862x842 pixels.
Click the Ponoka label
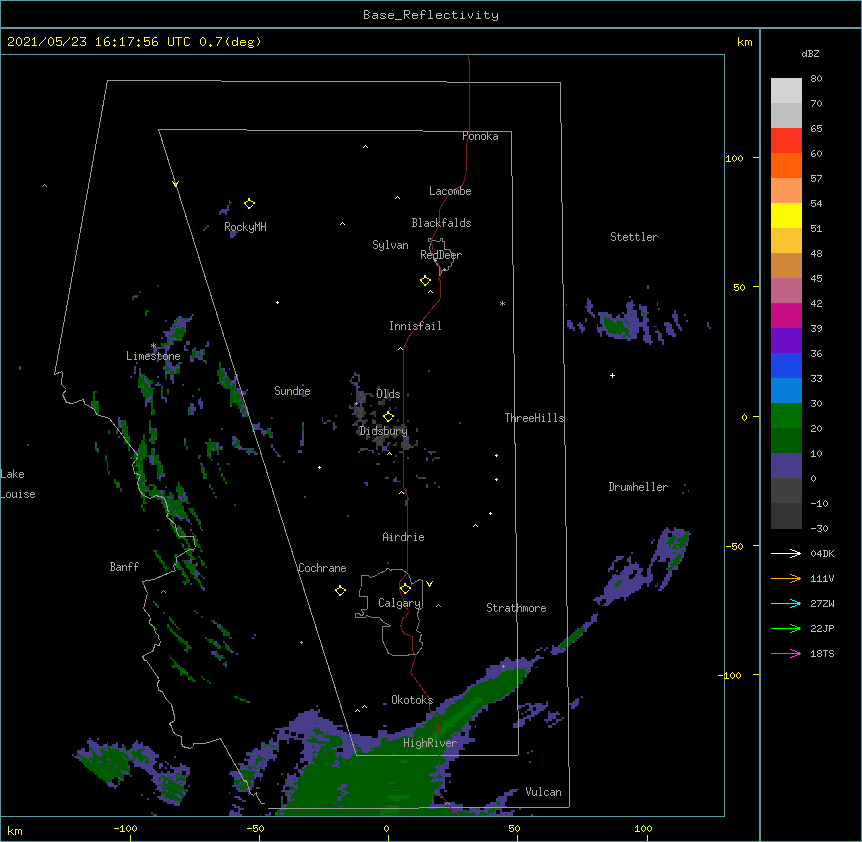point(480,136)
